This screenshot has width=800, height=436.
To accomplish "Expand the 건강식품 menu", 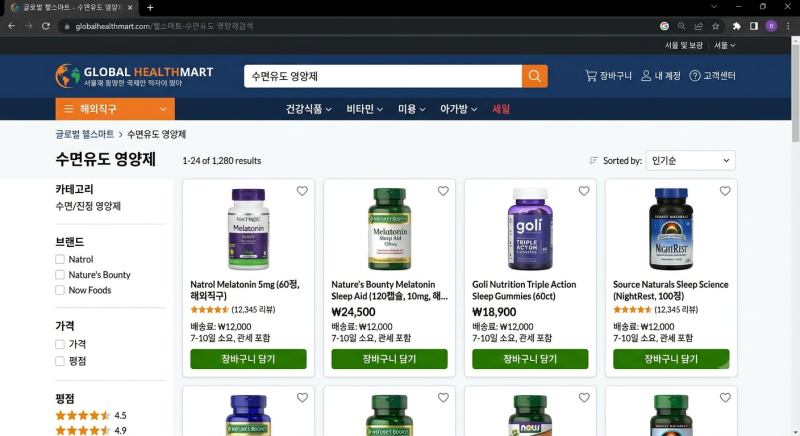I will 308,109.
